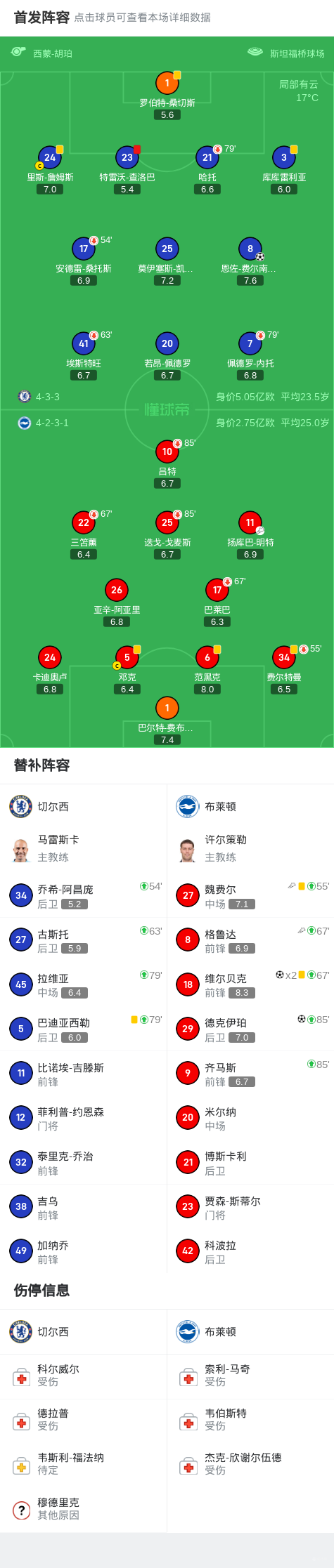Tap goalkeeper Robert Sánchez number 1 icon
Image resolution: width=334 pixels, height=1568 pixels.
pos(167,83)
